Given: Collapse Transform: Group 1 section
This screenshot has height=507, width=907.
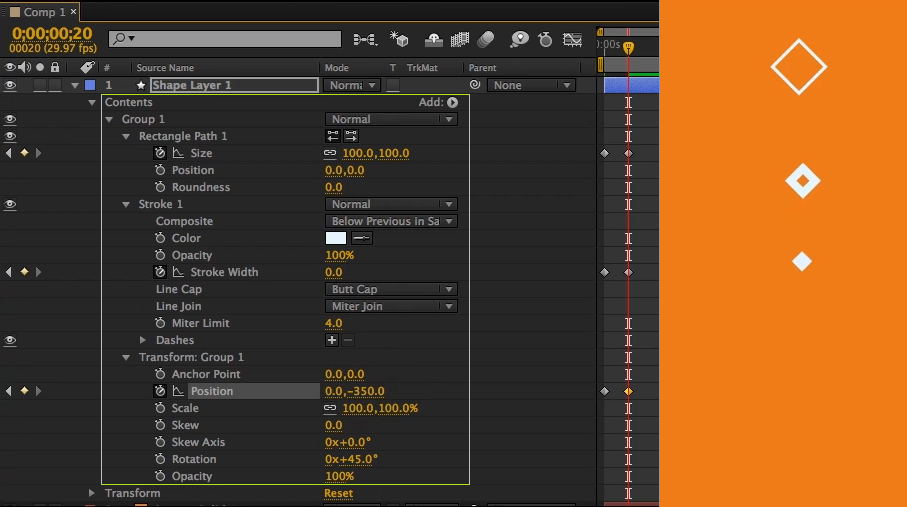Looking at the screenshot, I should click(126, 357).
